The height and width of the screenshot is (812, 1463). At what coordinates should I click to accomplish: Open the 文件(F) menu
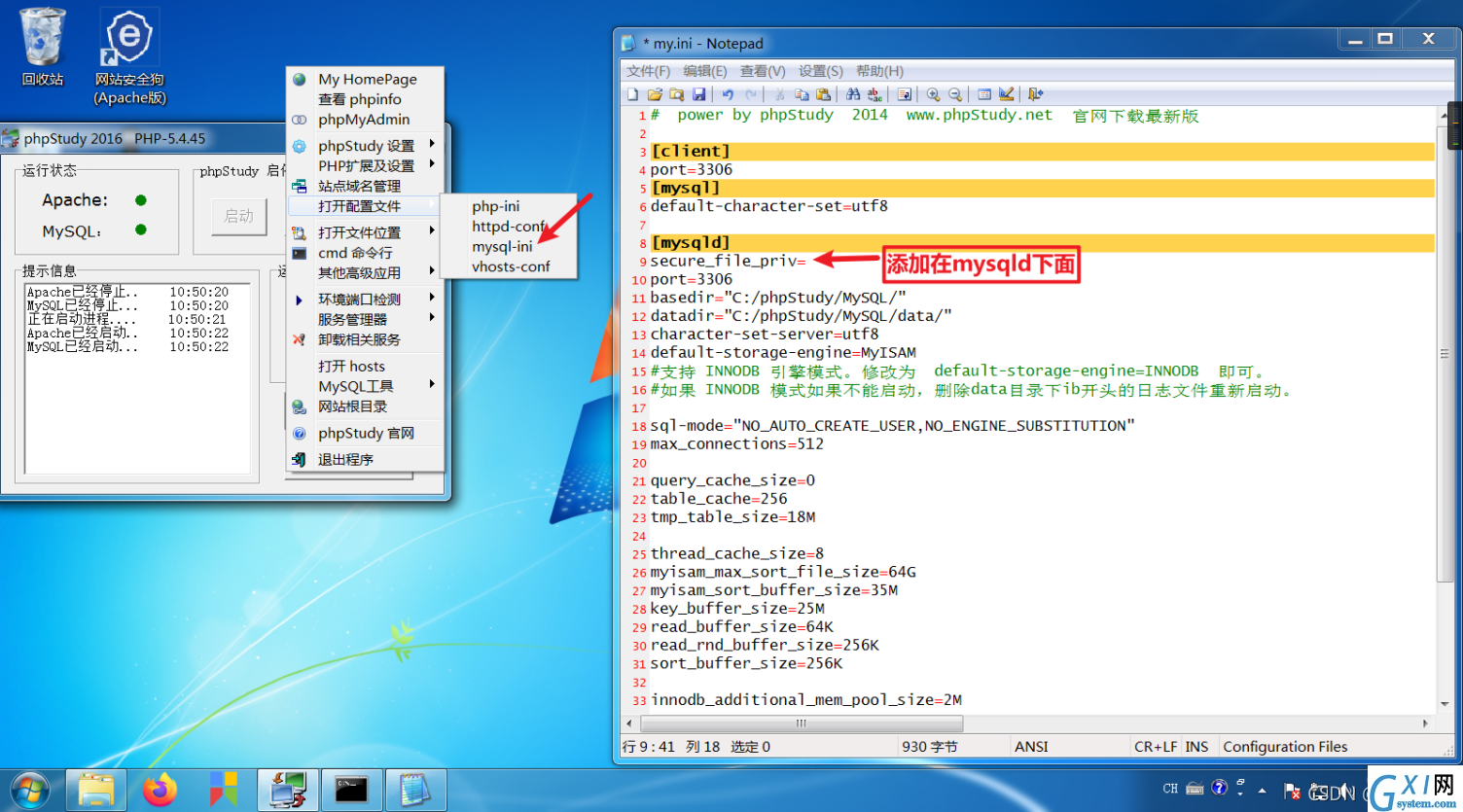(x=648, y=71)
